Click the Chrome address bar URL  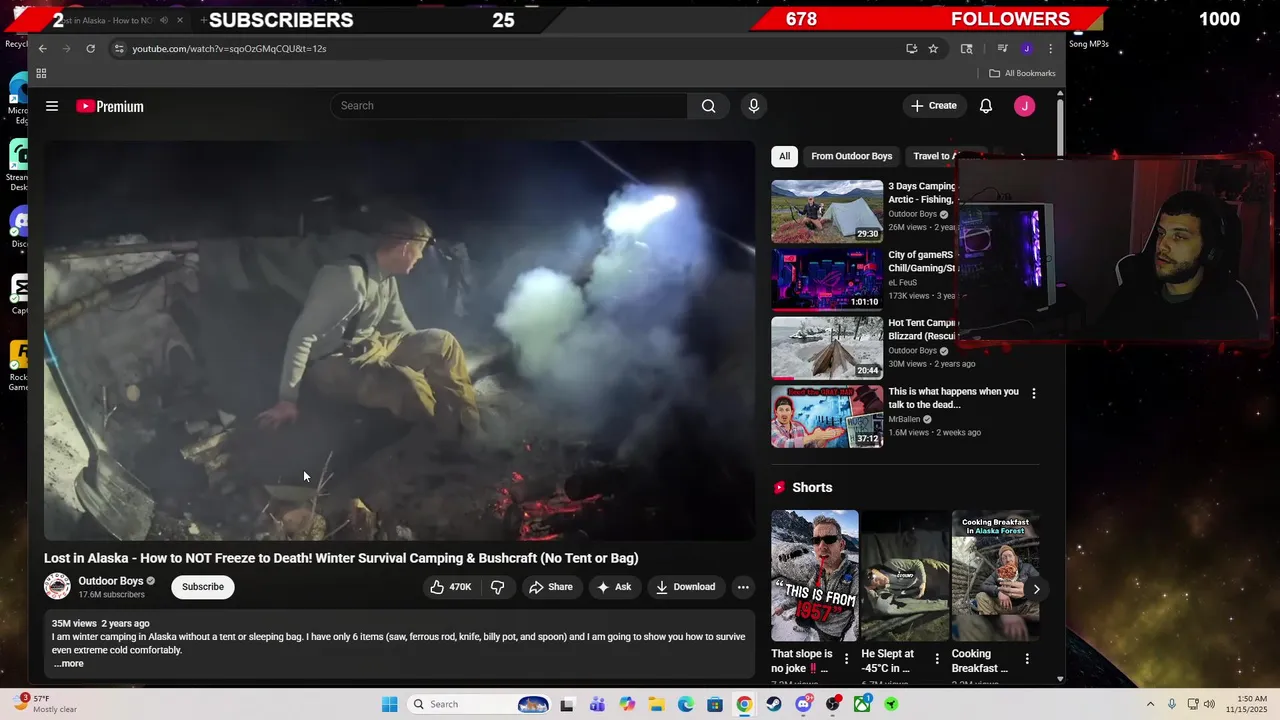(229, 48)
